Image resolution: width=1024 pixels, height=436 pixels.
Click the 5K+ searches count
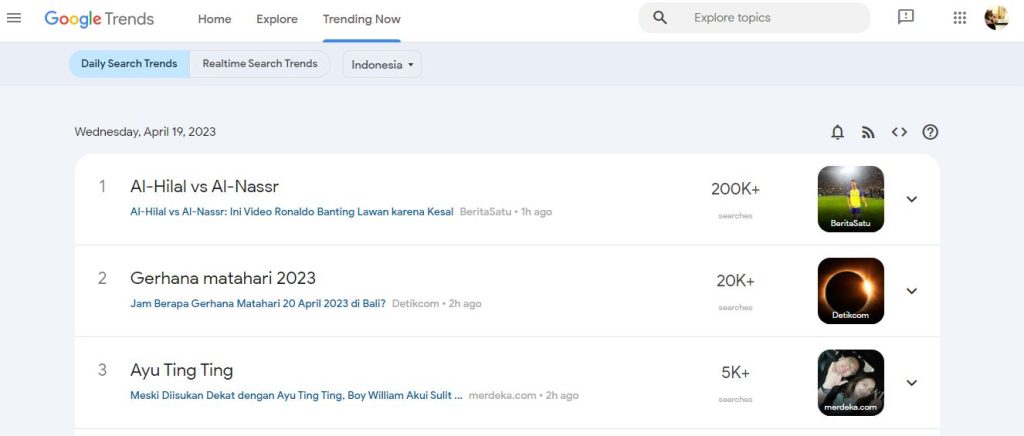[x=735, y=373]
